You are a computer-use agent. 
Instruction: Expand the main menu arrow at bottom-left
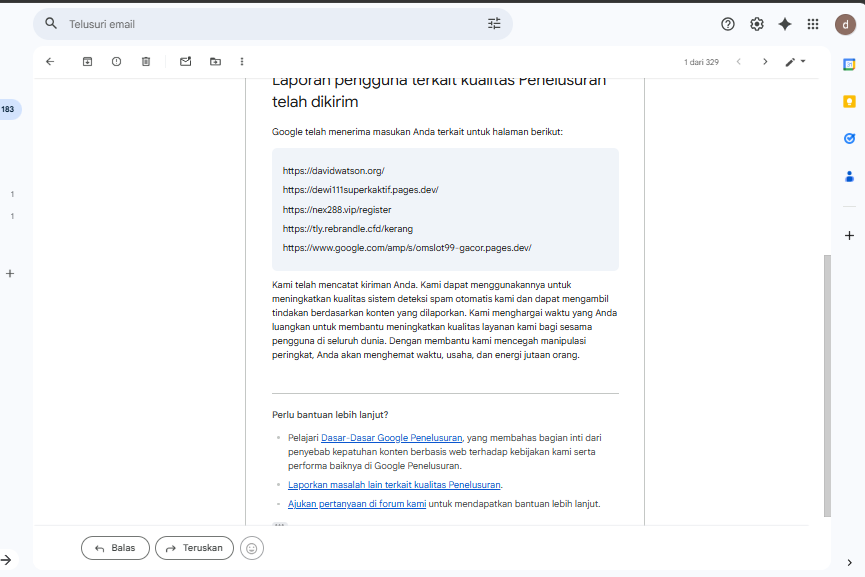(6, 560)
